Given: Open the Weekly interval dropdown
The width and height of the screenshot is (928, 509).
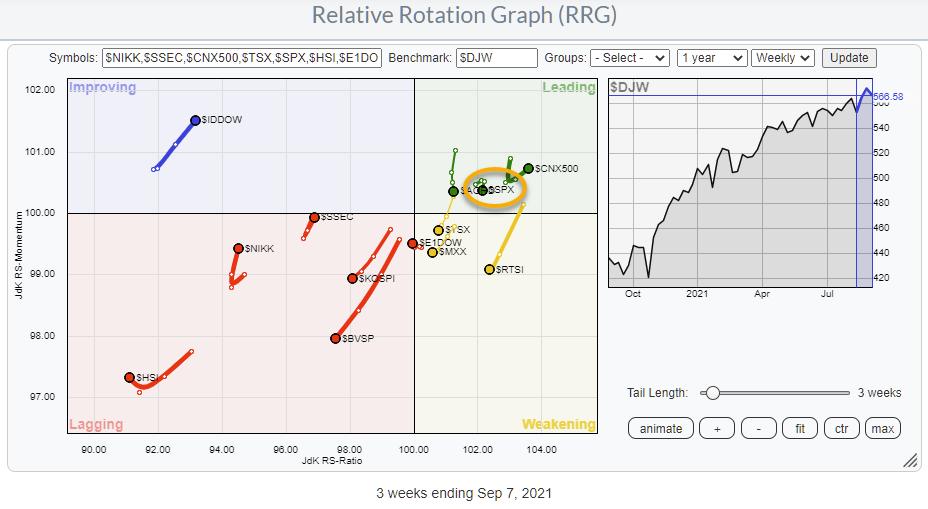Looking at the screenshot, I should tap(783, 58).
